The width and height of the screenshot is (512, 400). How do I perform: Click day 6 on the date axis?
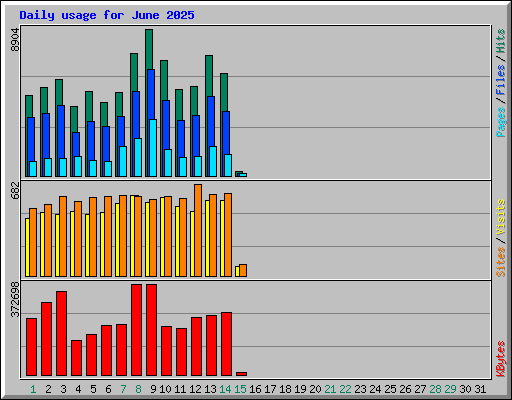pyautogui.click(x=108, y=389)
